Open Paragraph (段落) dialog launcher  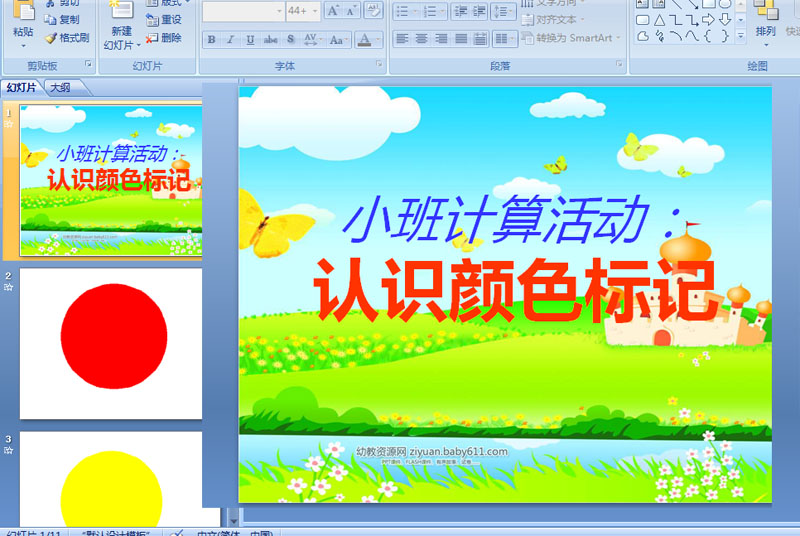click(x=619, y=64)
